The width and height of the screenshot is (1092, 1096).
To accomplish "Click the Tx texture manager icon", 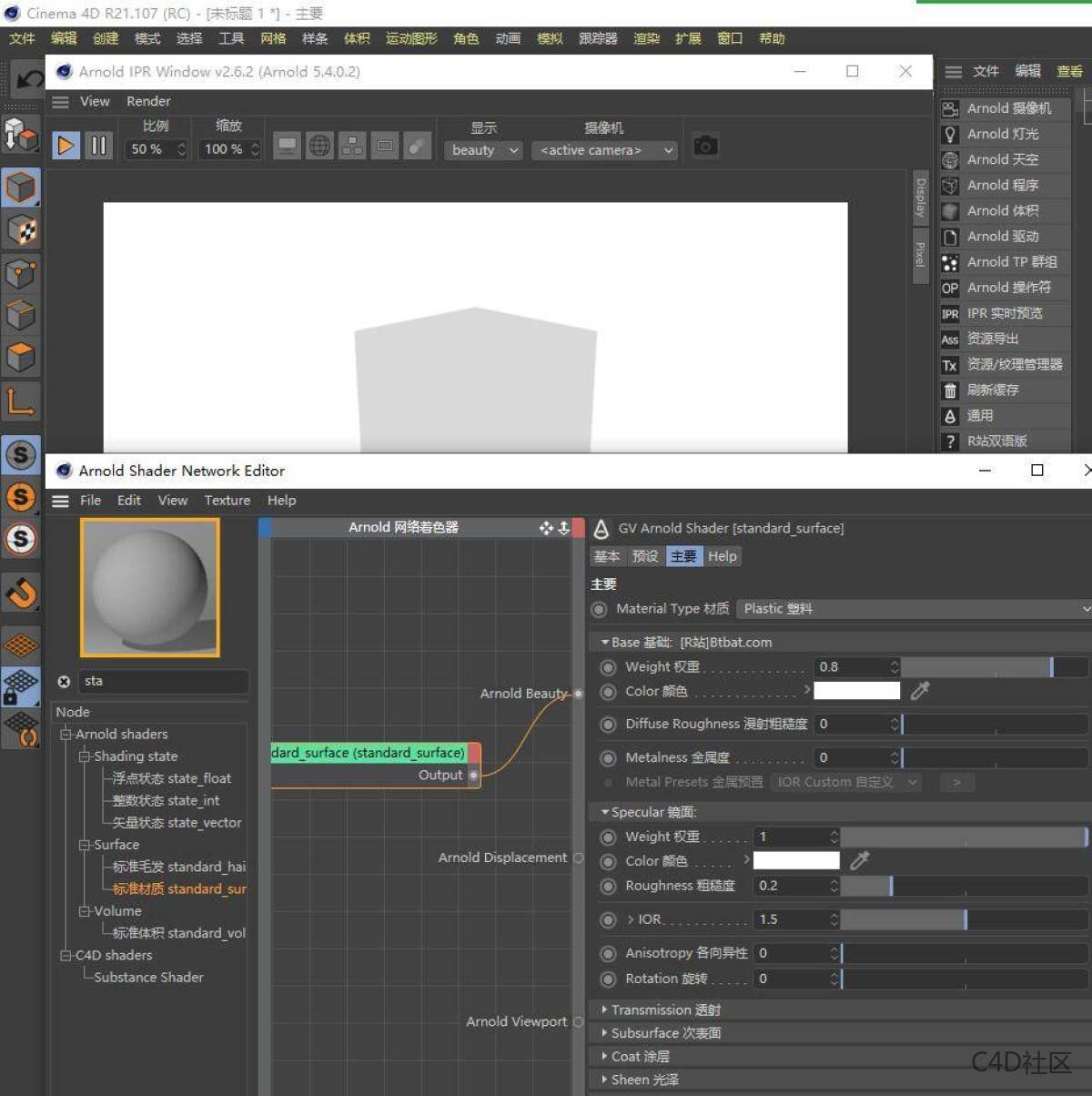I will click(x=950, y=365).
